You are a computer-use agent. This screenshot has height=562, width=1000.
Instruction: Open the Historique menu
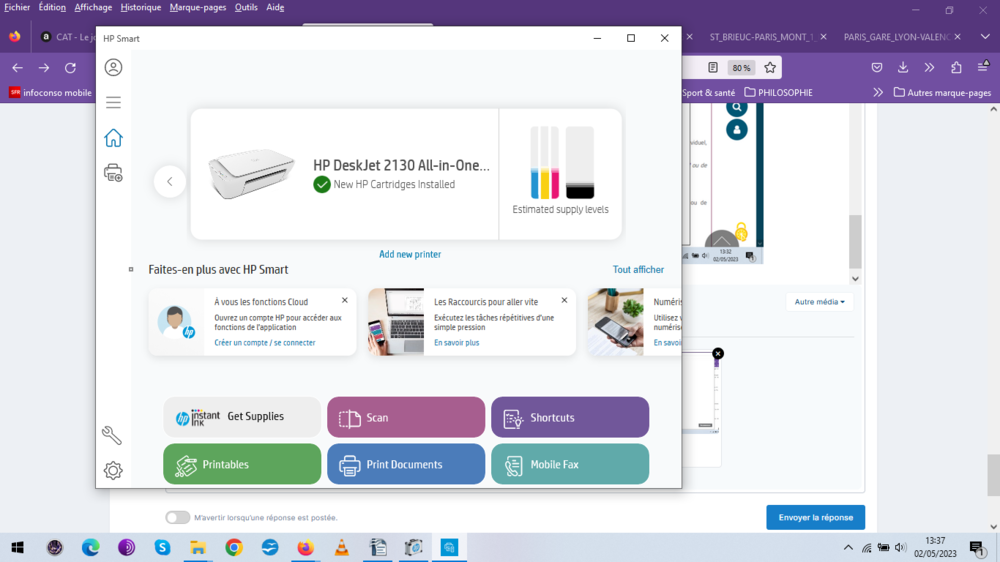[140, 7]
